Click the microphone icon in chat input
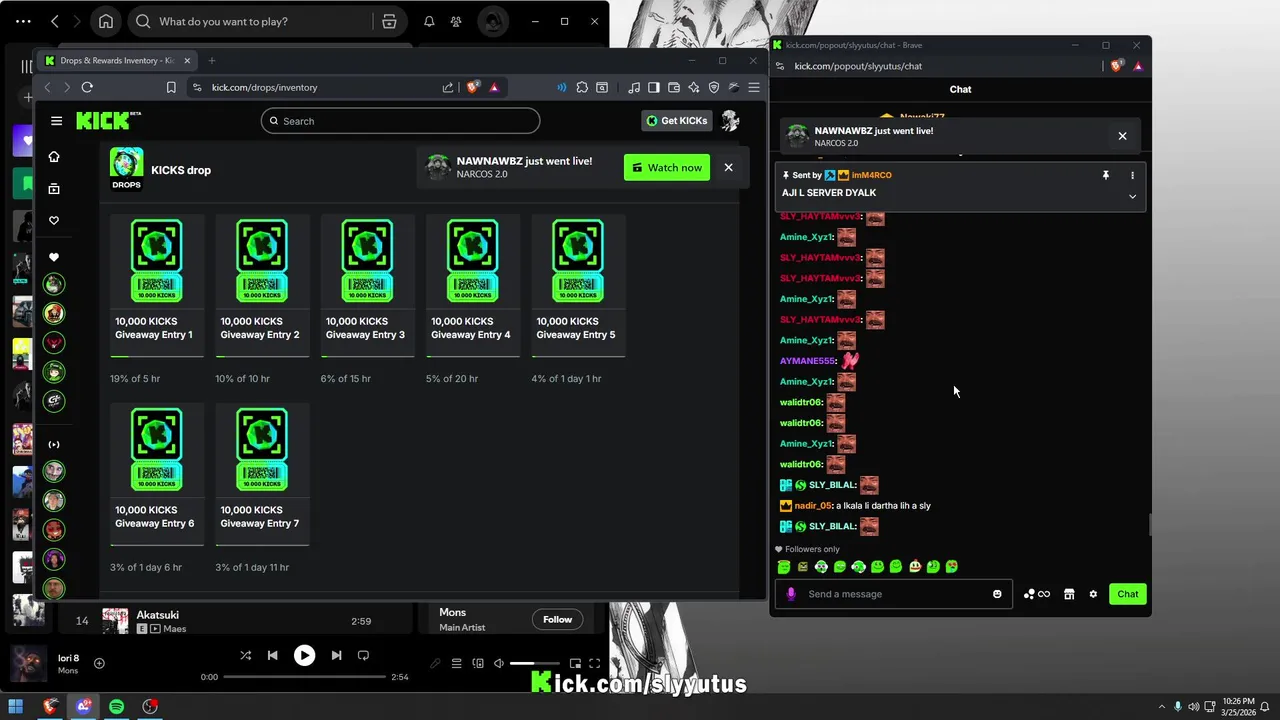 [x=791, y=594]
